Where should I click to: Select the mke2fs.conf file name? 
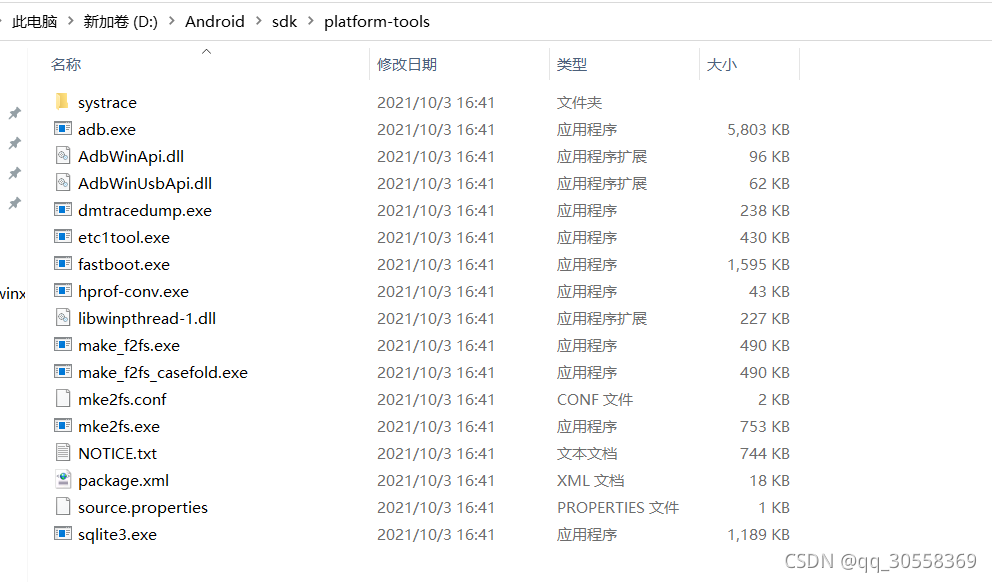pyautogui.click(x=122, y=399)
